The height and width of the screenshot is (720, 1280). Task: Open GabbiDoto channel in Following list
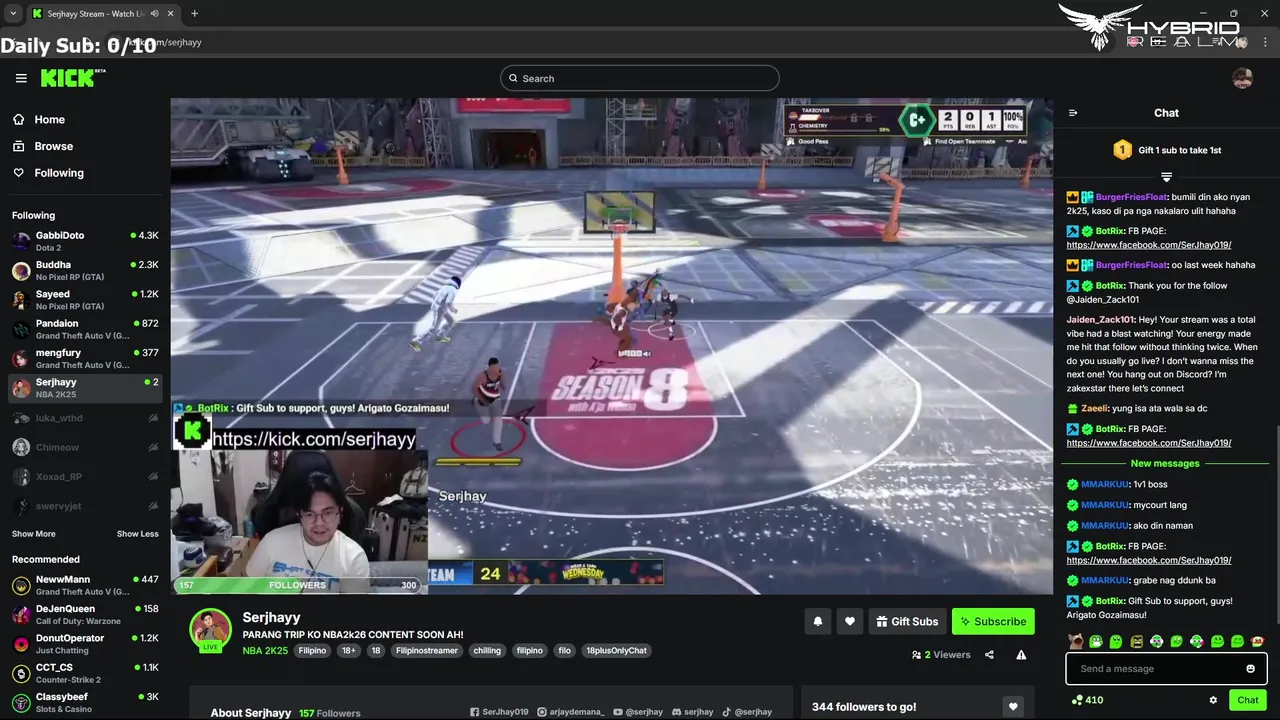pos(85,241)
